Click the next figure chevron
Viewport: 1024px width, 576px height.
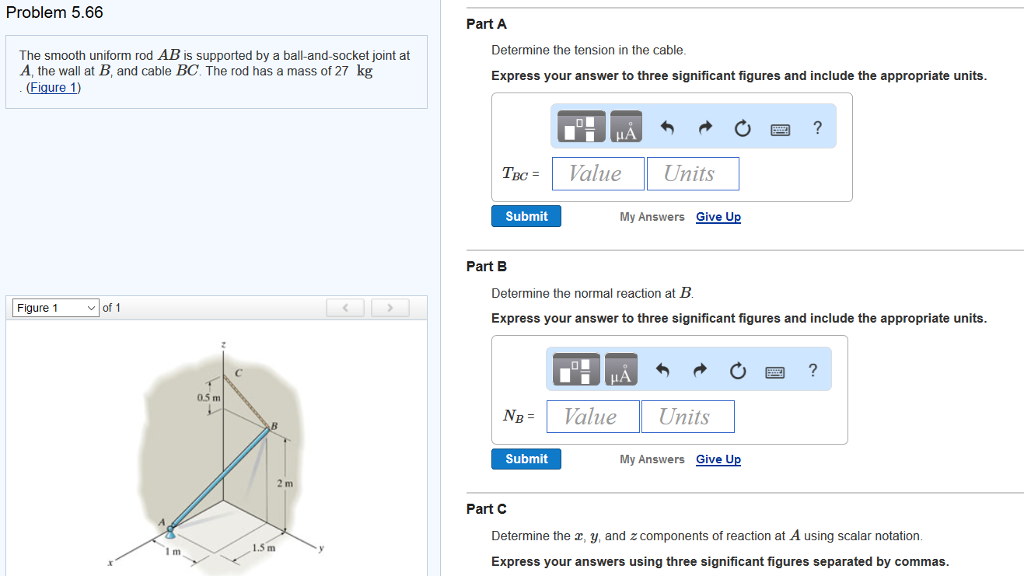(x=389, y=307)
